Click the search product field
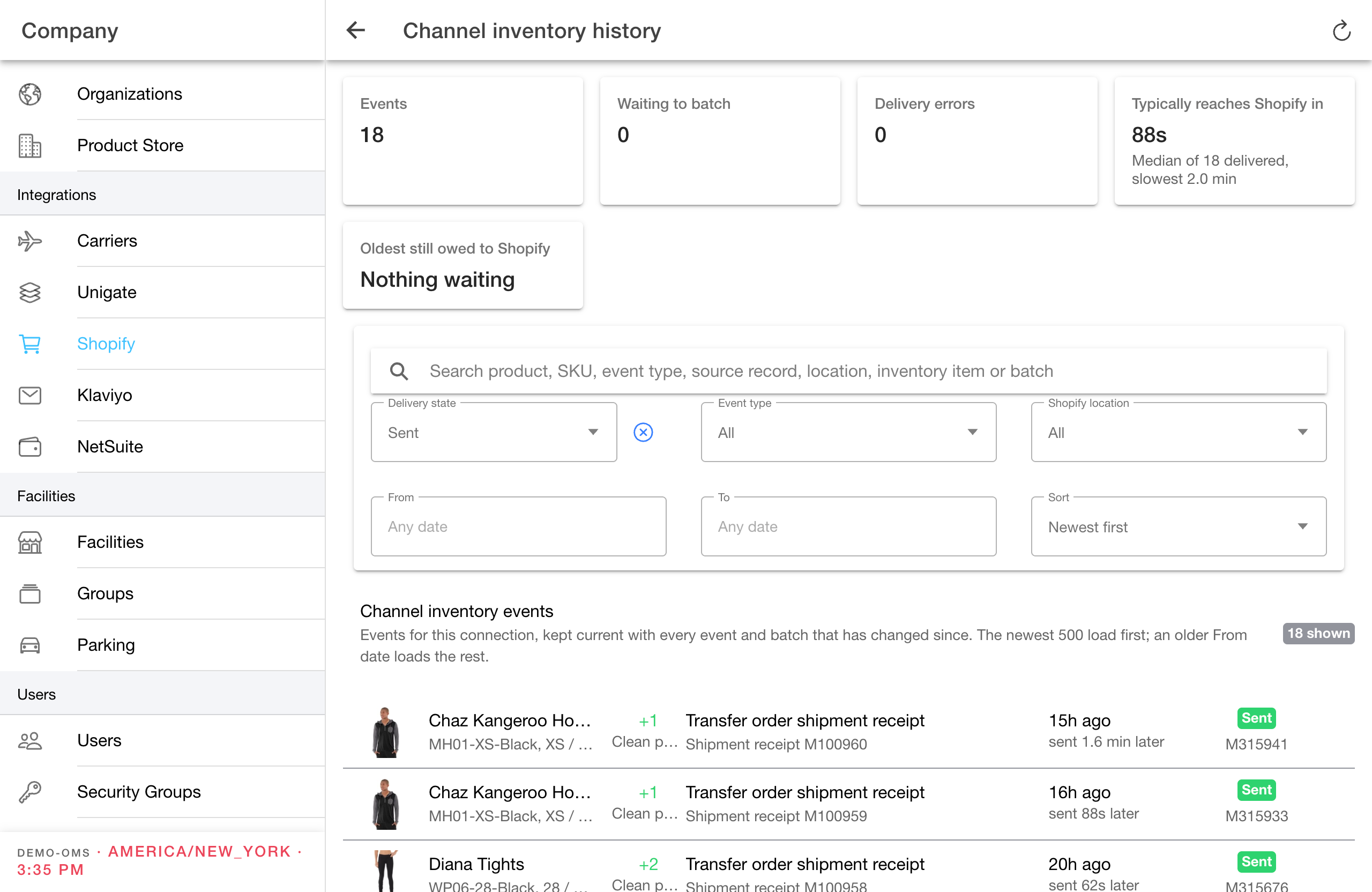Image resolution: width=1372 pixels, height=892 pixels. 848,371
